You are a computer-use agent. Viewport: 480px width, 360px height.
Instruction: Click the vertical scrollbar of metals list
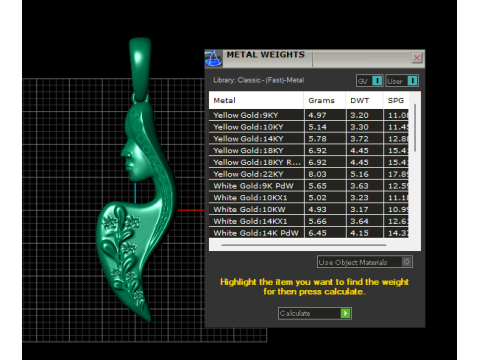coord(415,128)
